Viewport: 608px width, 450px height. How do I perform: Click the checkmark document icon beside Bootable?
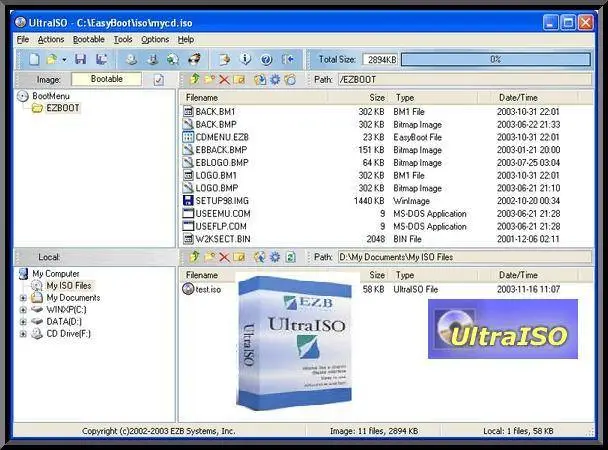pos(159,80)
